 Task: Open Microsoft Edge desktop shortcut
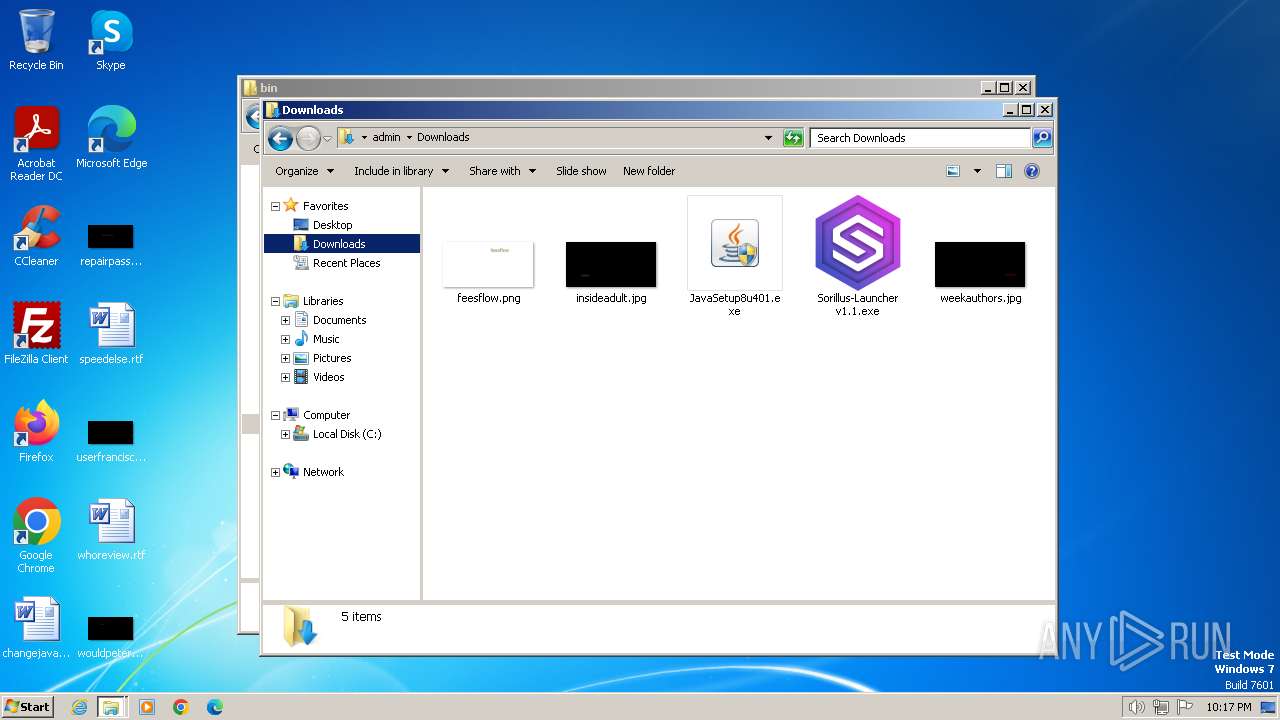(x=111, y=137)
